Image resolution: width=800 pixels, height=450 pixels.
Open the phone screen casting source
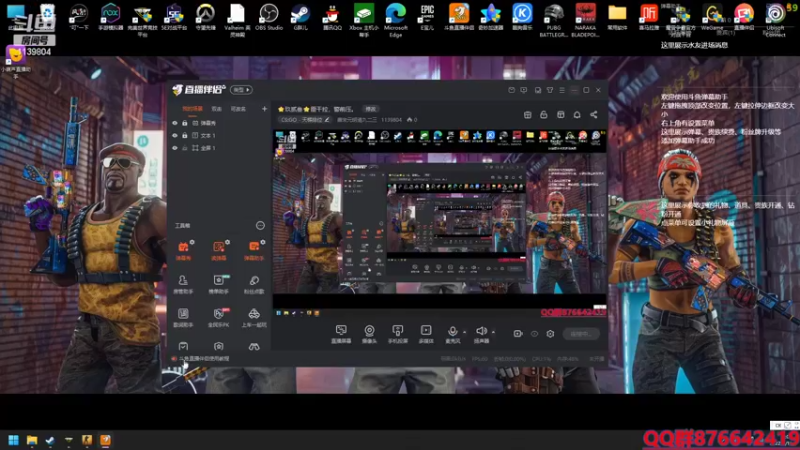pos(397,334)
